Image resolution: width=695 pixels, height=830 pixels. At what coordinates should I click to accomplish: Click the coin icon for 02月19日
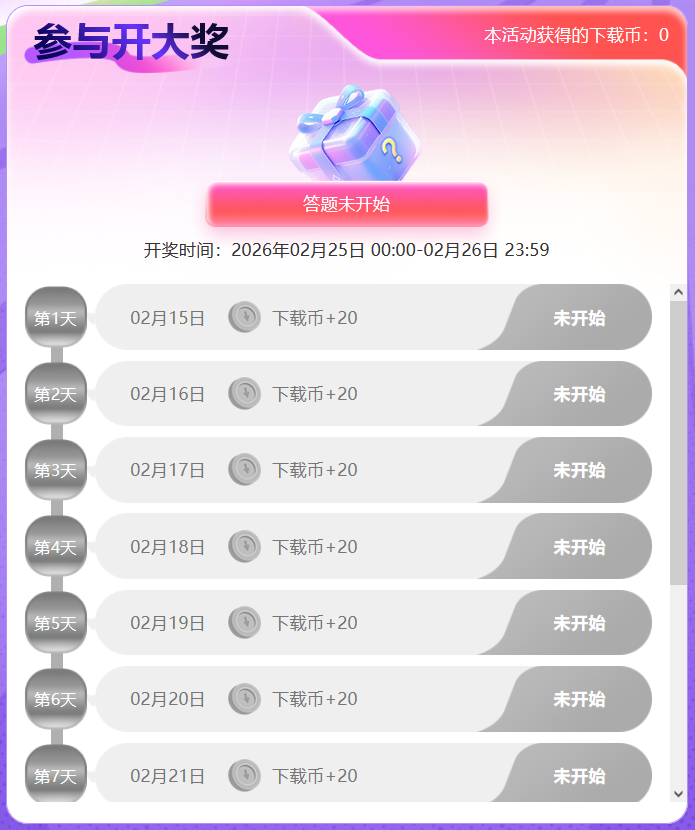244,623
